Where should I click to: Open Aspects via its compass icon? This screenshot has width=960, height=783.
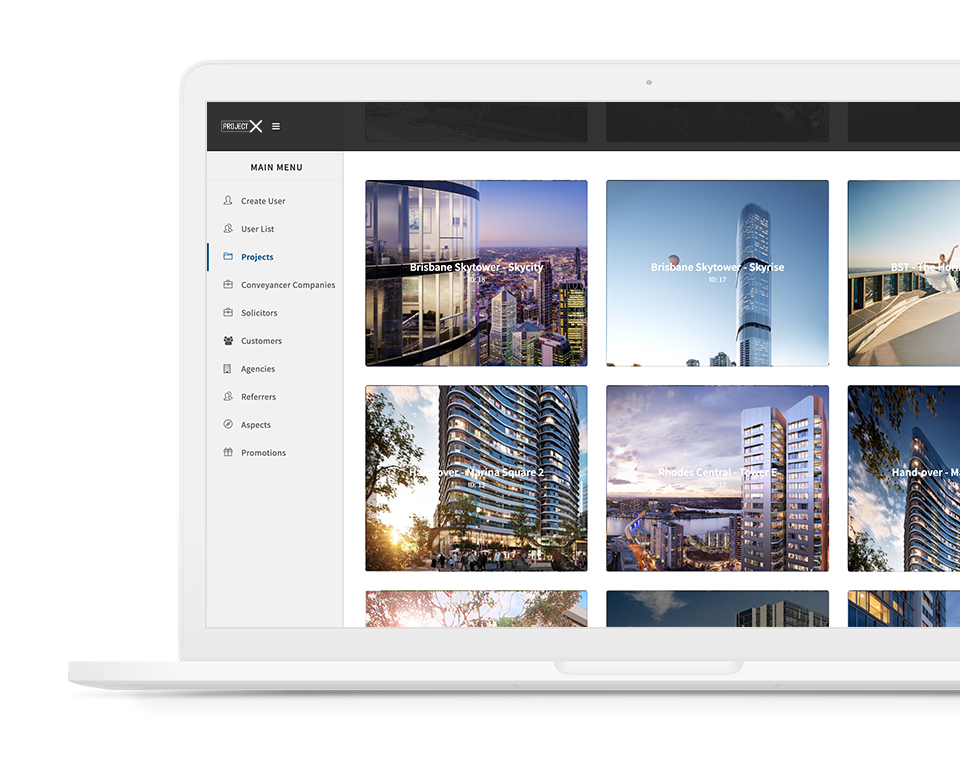click(x=228, y=425)
